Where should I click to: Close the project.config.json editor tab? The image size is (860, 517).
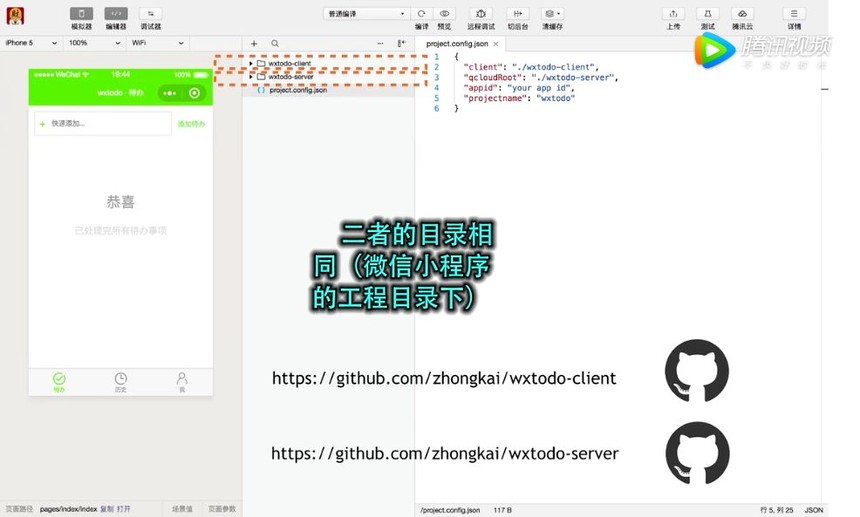[x=496, y=44]
